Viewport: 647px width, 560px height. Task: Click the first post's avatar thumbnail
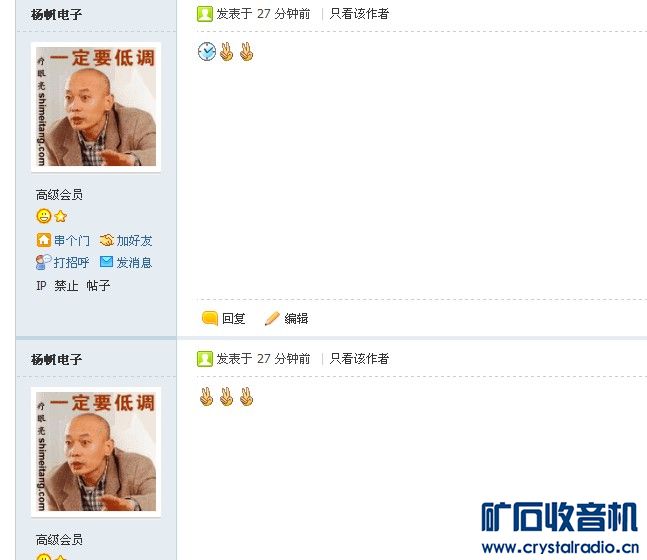(x=96, y=107)
